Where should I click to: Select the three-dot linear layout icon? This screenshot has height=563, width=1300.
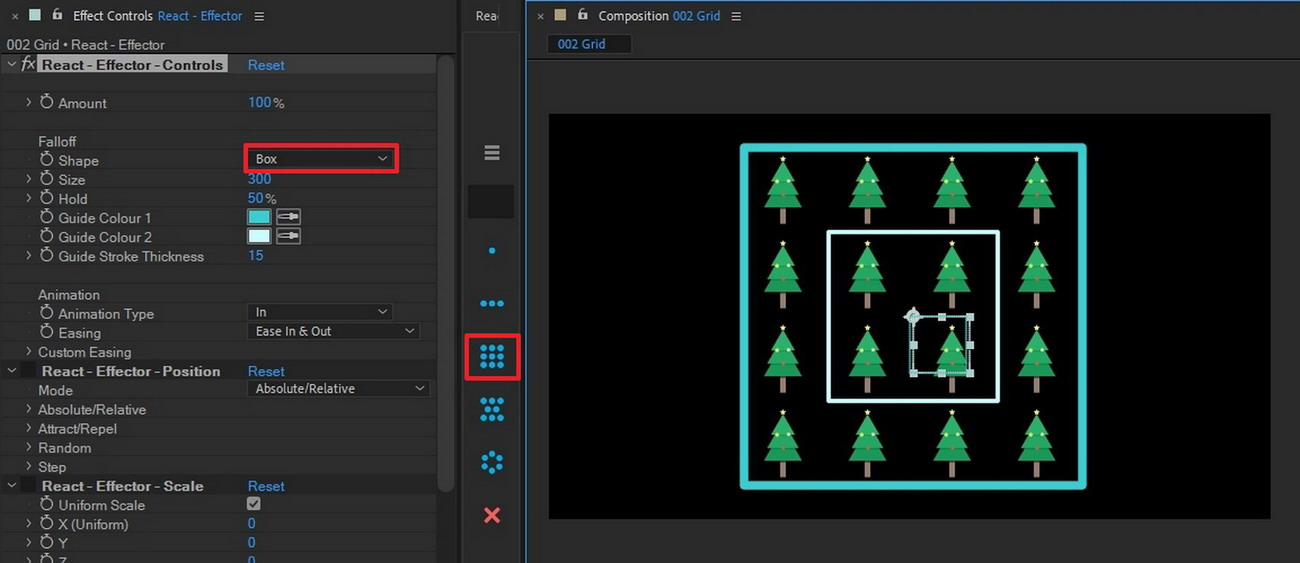(x=491, y=303)
